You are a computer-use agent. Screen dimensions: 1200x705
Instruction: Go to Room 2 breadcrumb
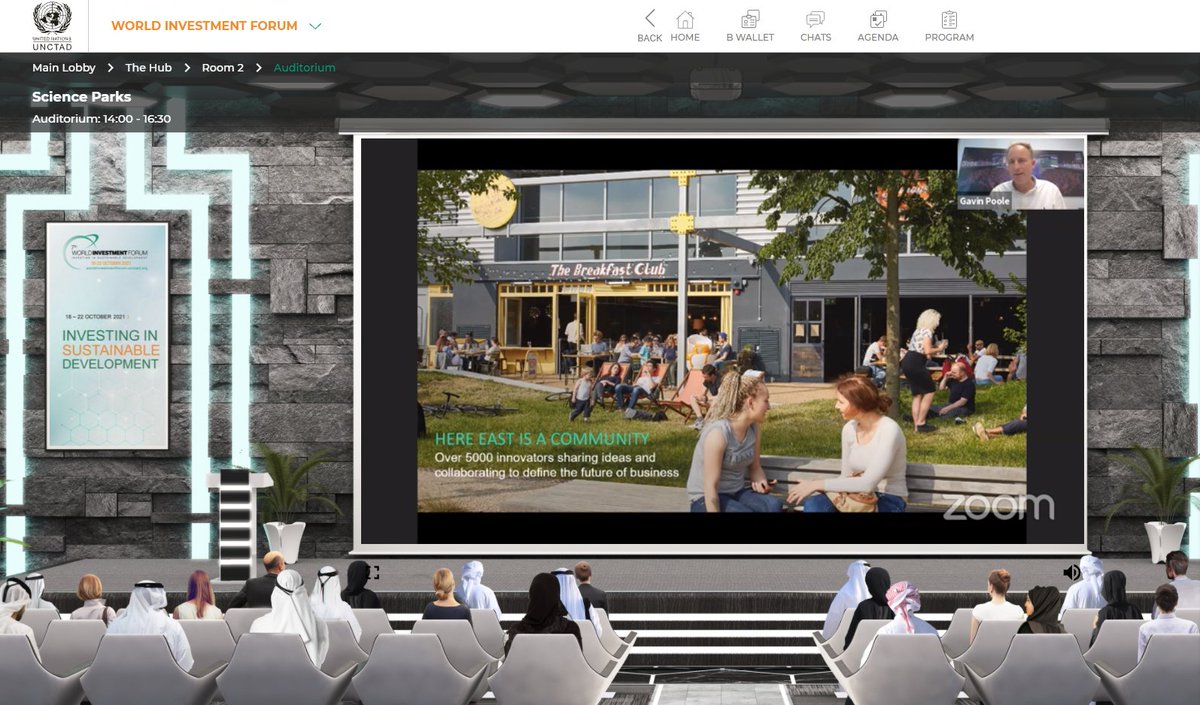[222, 68]
